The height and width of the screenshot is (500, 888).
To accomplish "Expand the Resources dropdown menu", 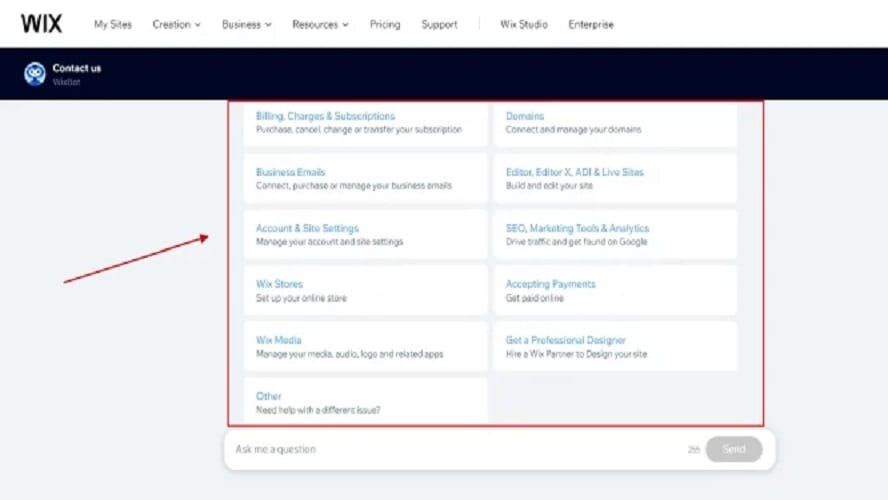I will (320, 24).
